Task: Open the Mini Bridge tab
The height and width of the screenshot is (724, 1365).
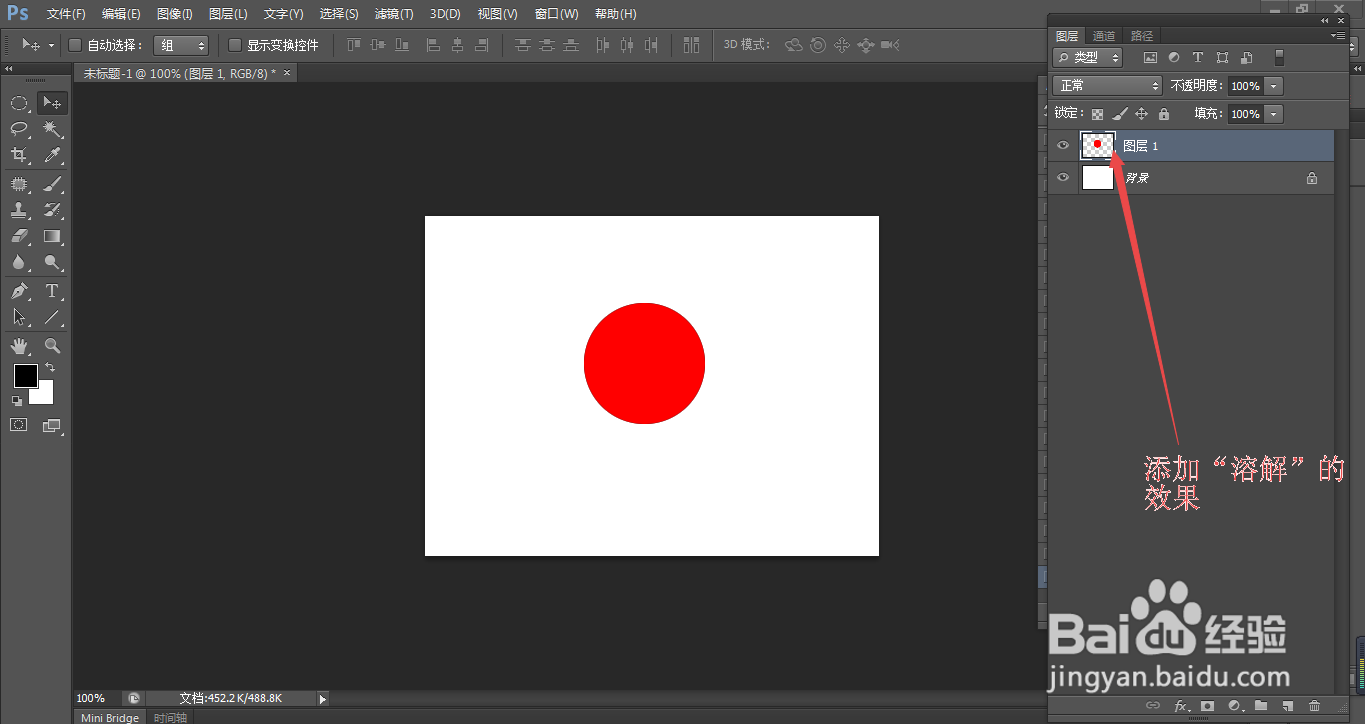Action: [x=110, y=717]
